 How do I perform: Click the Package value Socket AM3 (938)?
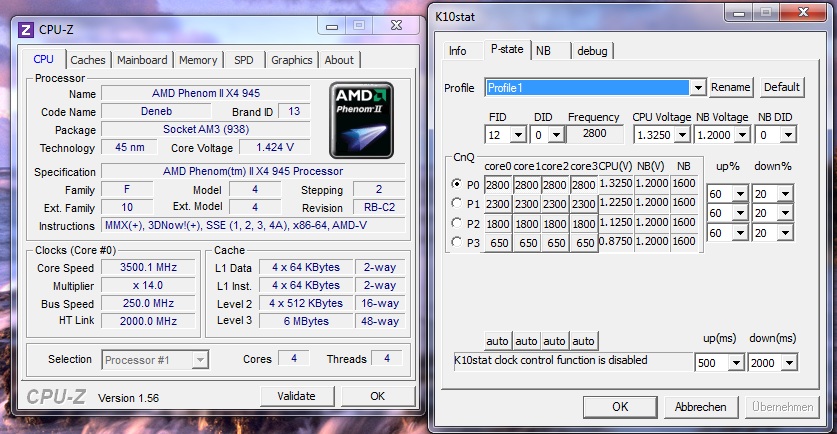click(x=206, y=129)
